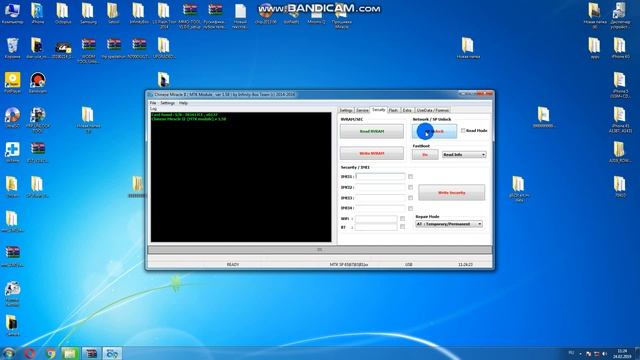Screen dimensions: 640x360
Task: Open Google Chrome from taskbar
Action: pyautogui.click(x=51, y=353)
